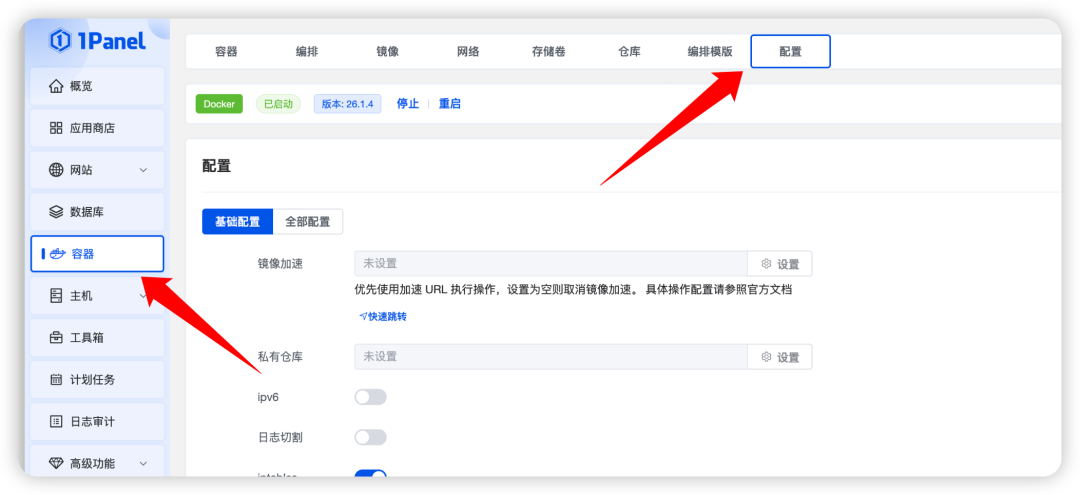Select 容器 in the sidebar
The height and width of the screenshot is (495, 1080).
[x=97, y=254]
